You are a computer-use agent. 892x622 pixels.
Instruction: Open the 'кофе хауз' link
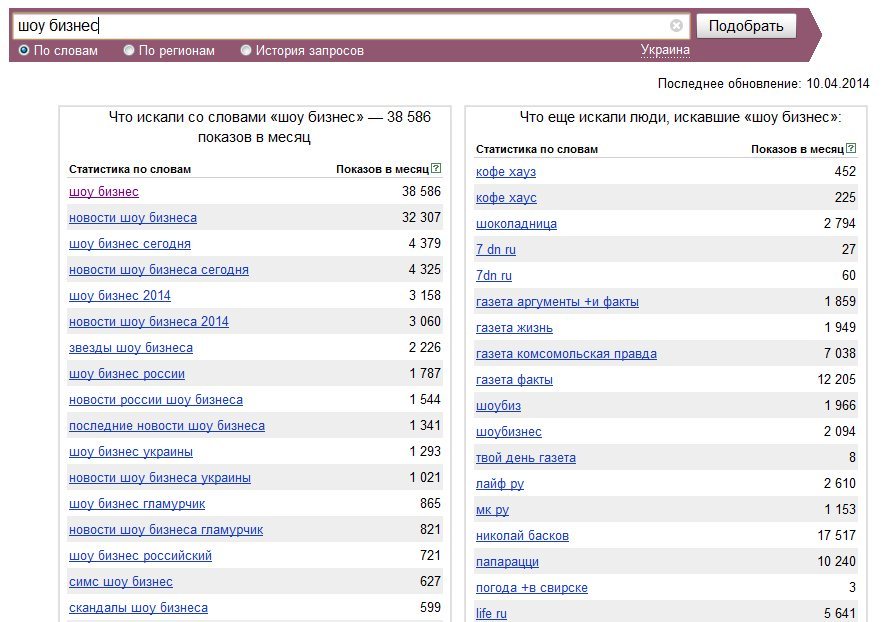506,172
